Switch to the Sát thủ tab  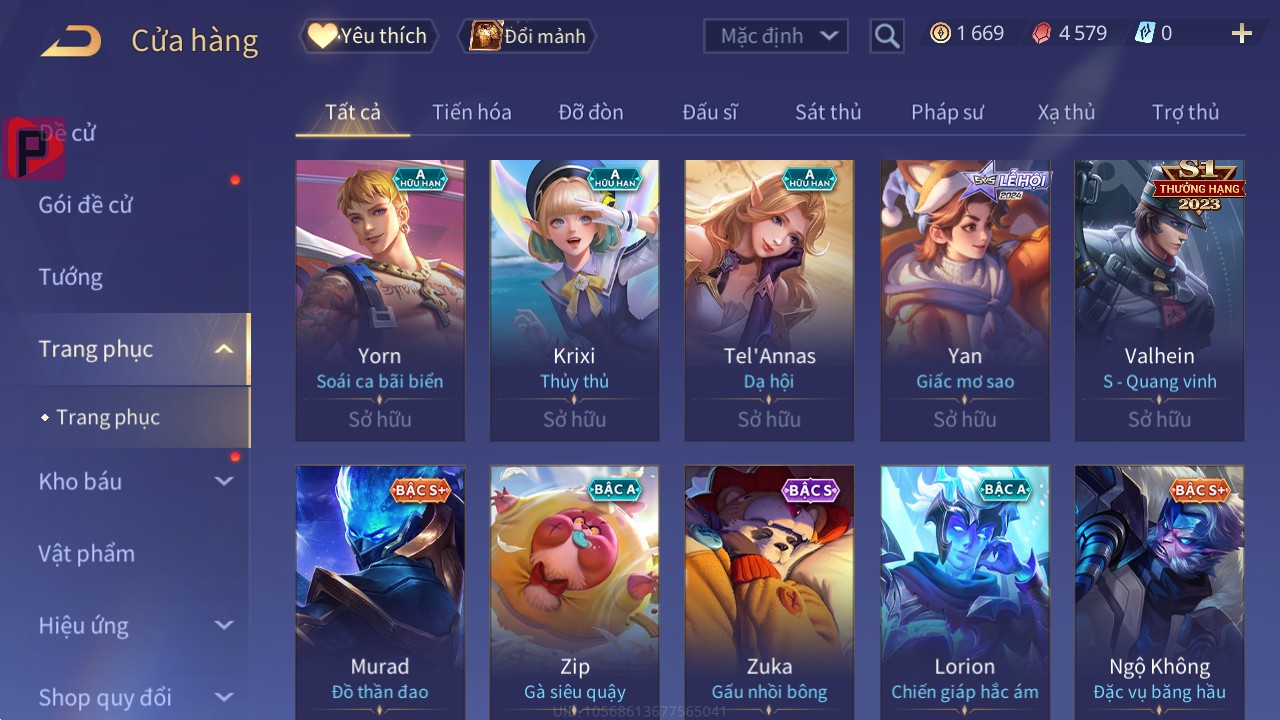(828, 112)
